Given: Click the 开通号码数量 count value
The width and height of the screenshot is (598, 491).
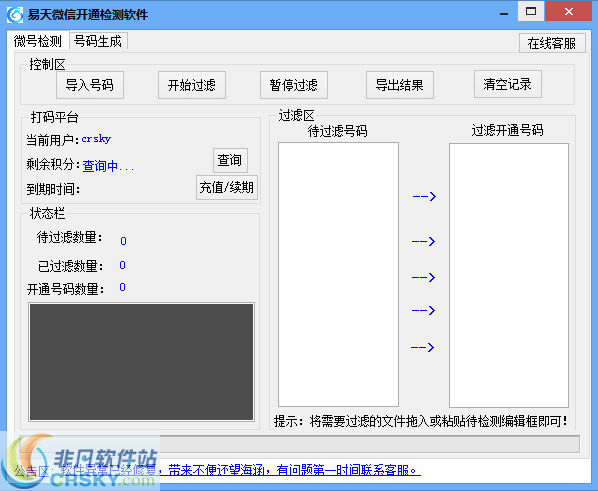Looking at the screenshot, I should point(122,287).
